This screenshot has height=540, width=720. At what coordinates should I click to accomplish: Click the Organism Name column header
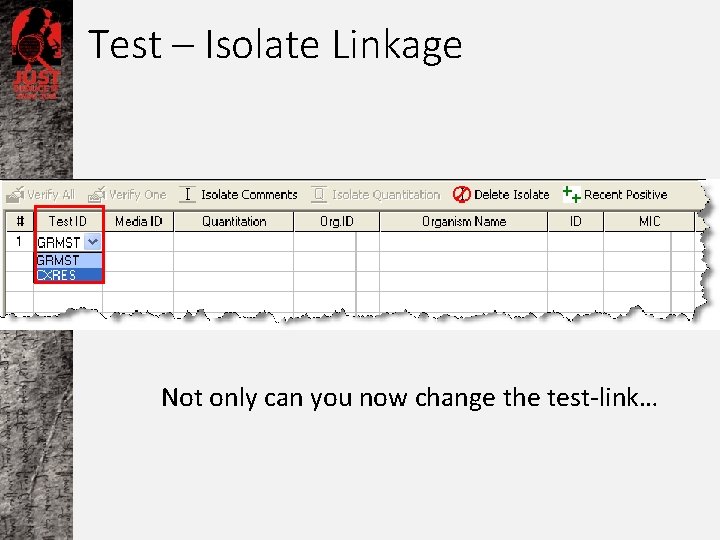pyautogui.click(x=463, y=221)
